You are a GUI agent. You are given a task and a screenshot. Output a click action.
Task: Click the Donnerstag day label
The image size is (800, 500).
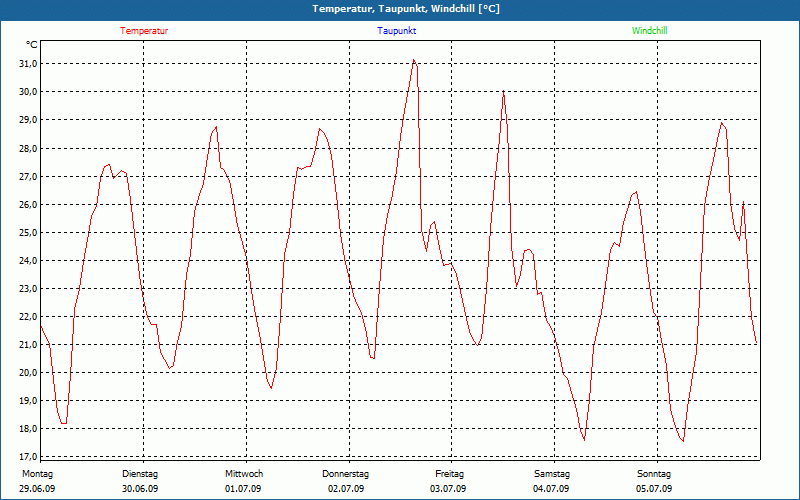coord(345,474)
